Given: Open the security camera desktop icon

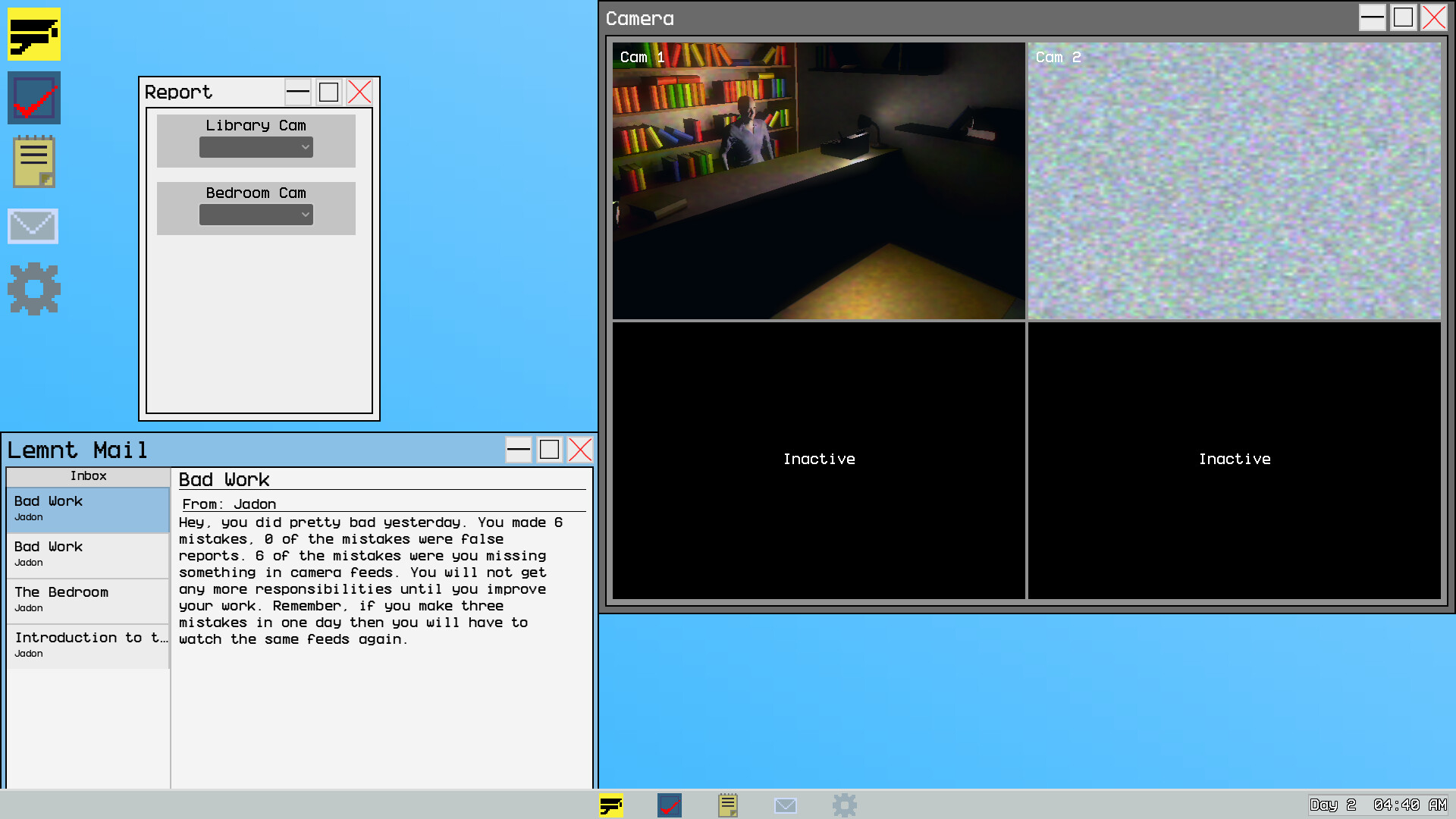Looking at the screenshot, I should [34, 34].
